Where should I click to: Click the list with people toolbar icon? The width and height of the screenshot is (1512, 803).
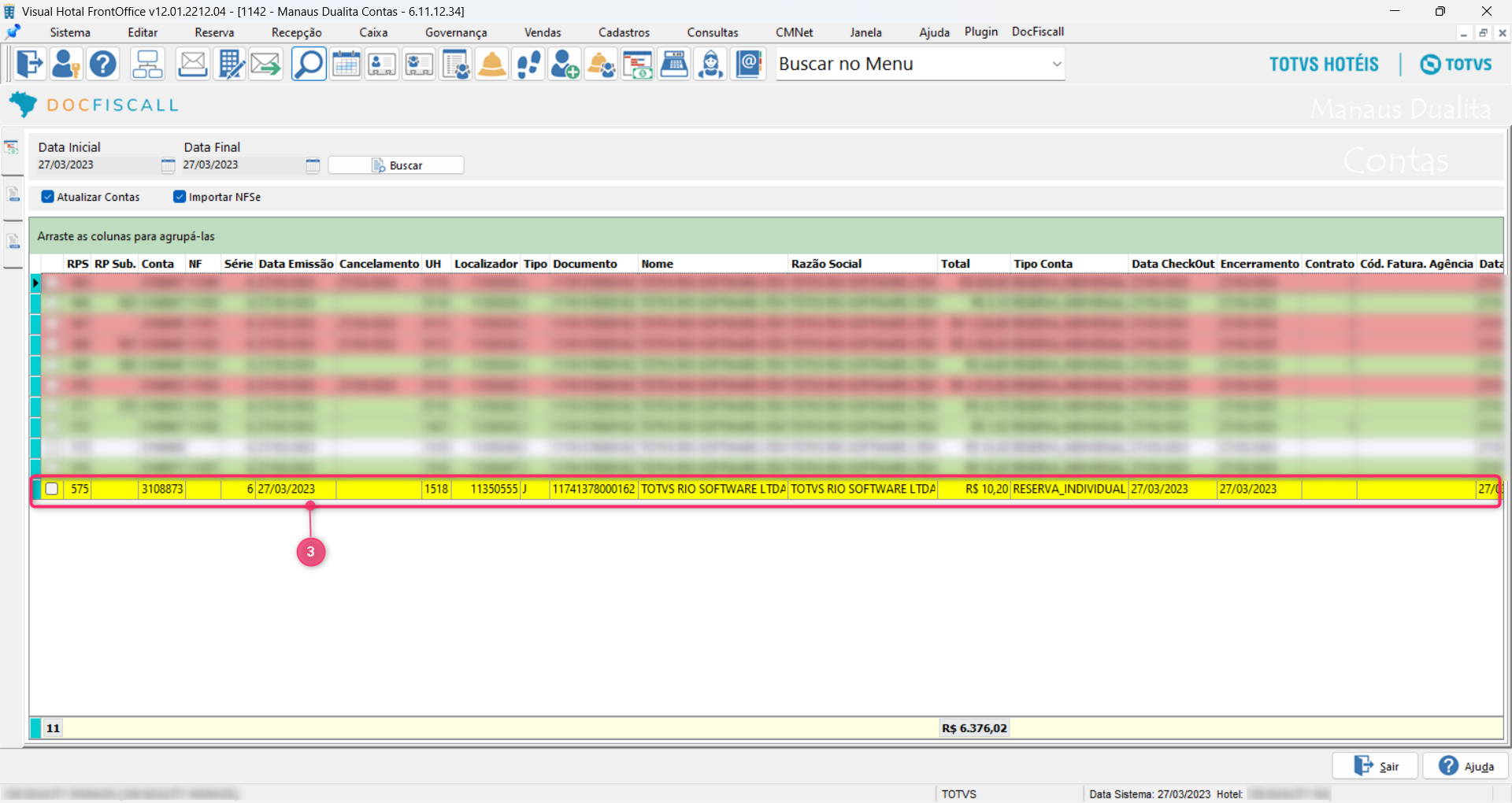(455, 64)
